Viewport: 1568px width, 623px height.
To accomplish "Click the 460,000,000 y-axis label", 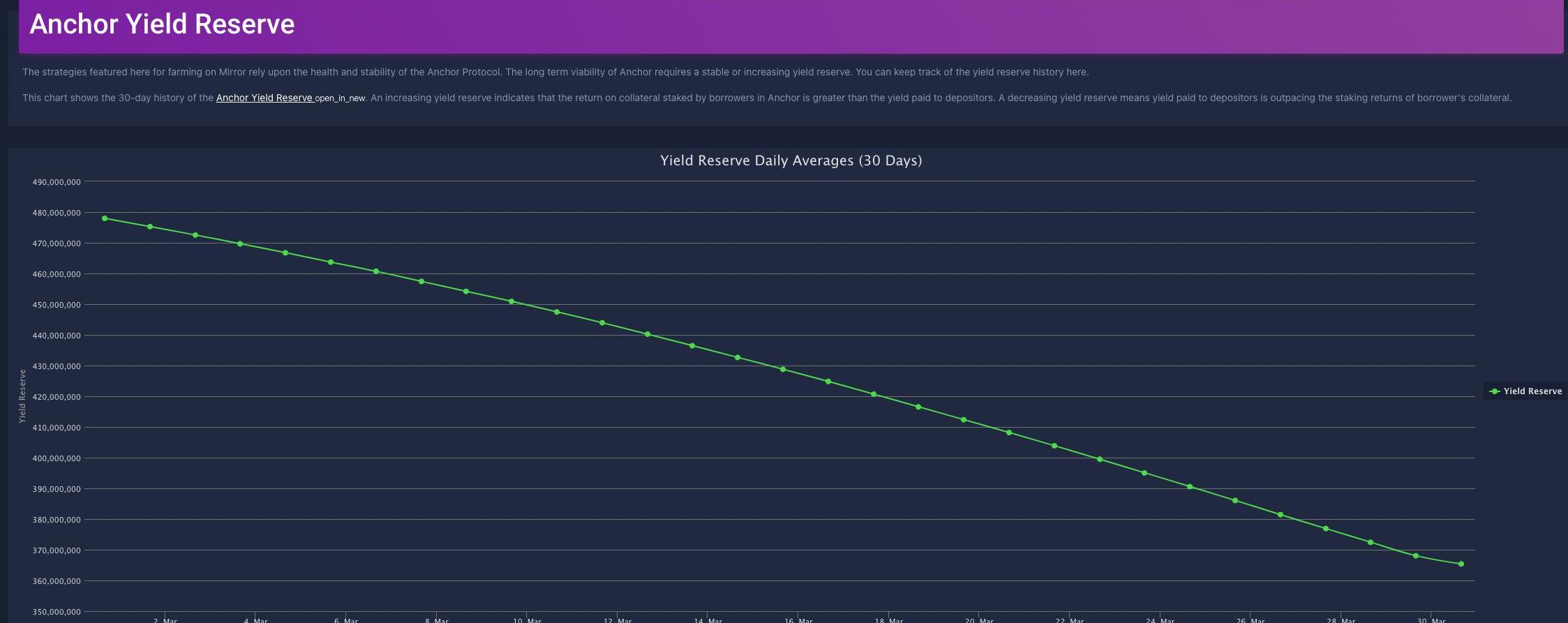I will pyautogui.click(x=57, y=274).
